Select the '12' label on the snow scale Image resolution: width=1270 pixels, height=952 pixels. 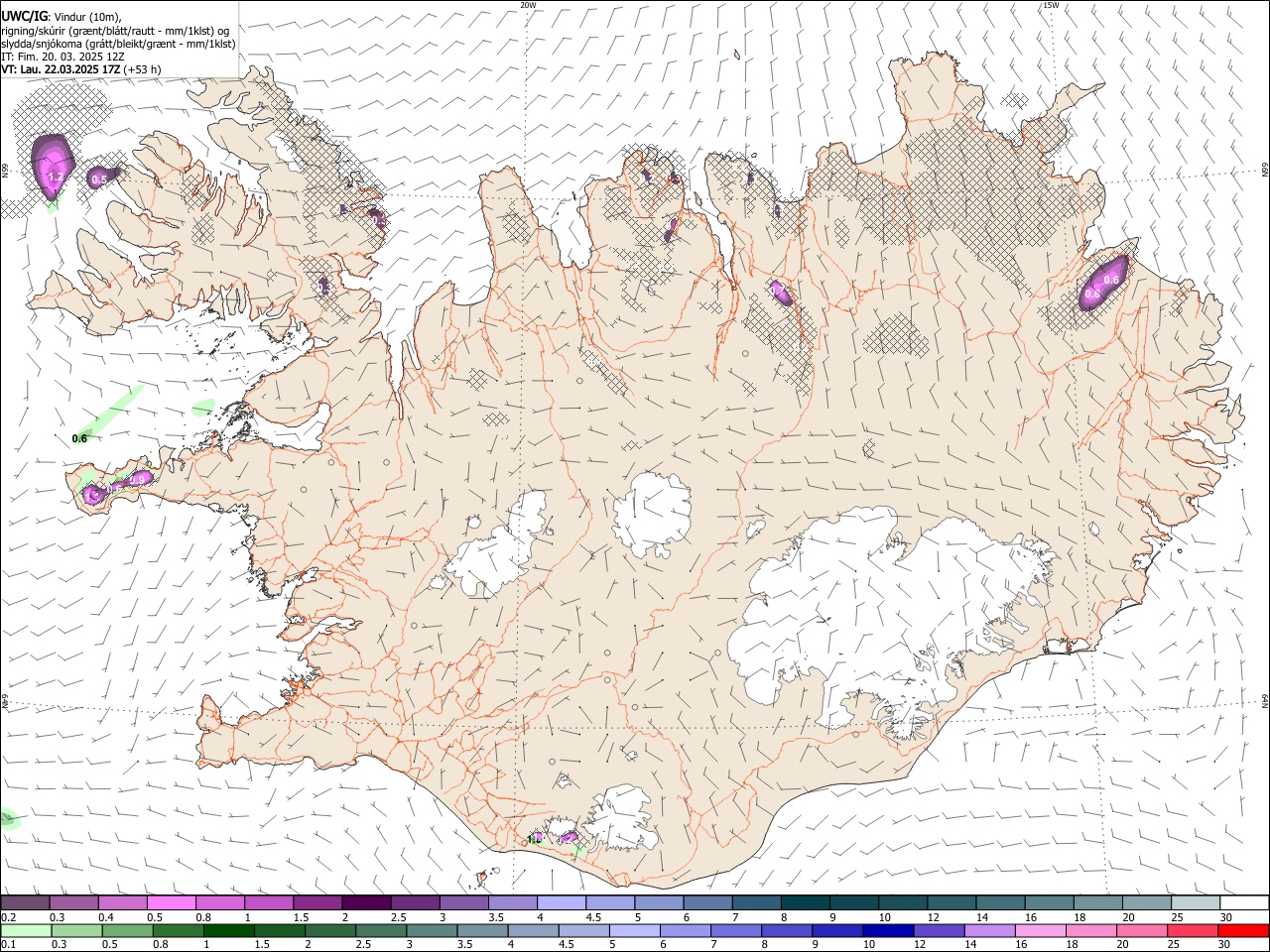[x=932, y=917]
